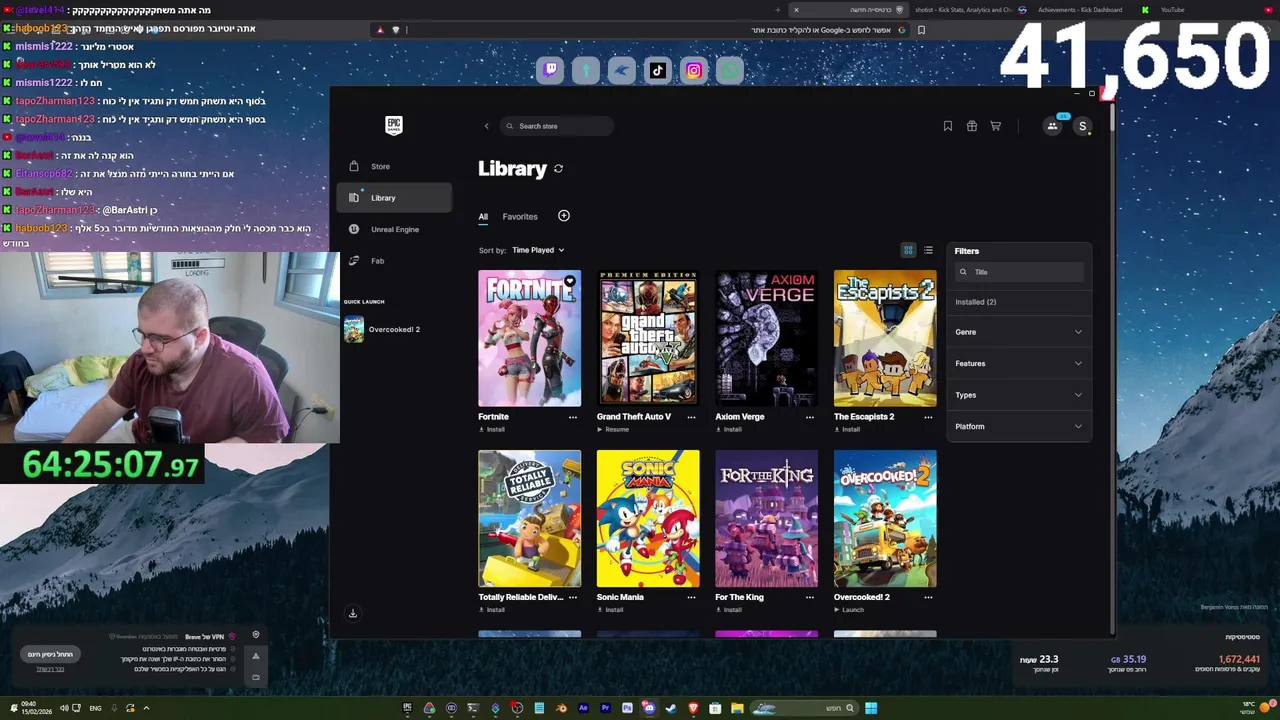This screenshot has height=720, width=1280.
Task: Expand the Types filter
Action: tap(1018, 395)
